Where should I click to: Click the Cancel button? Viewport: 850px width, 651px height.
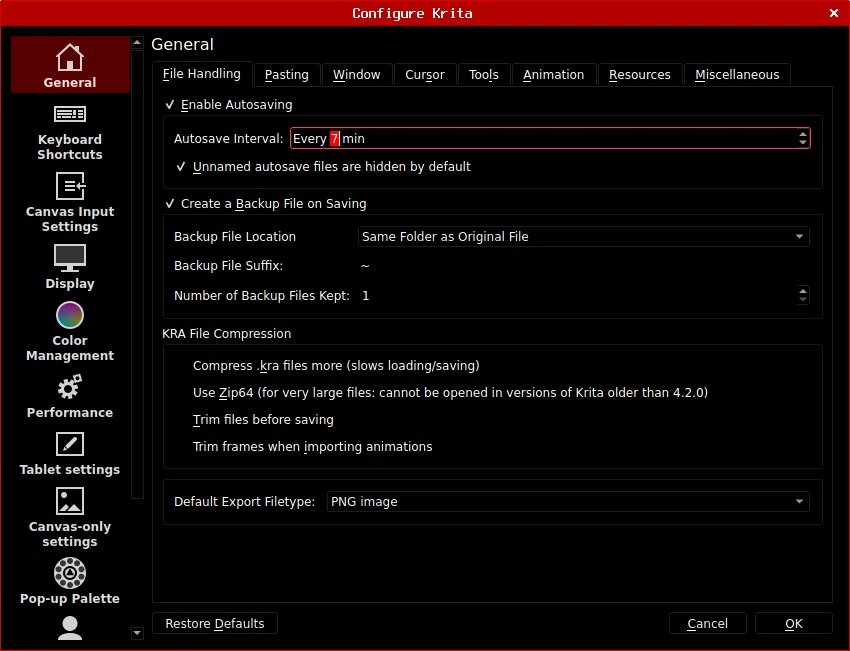pyautogui.click(x=707, y=623)
